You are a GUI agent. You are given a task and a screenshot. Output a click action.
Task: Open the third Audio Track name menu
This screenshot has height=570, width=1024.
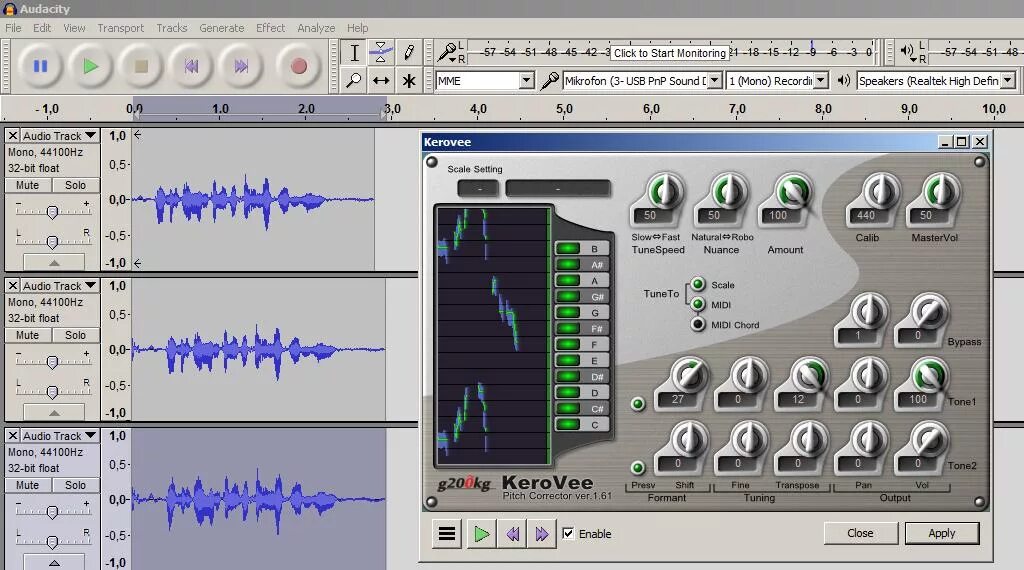pos(60,435)
